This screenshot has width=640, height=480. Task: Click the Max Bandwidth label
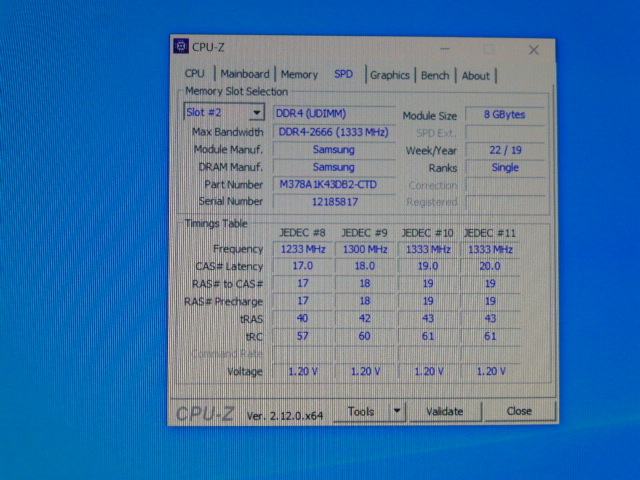pos(227,132)
